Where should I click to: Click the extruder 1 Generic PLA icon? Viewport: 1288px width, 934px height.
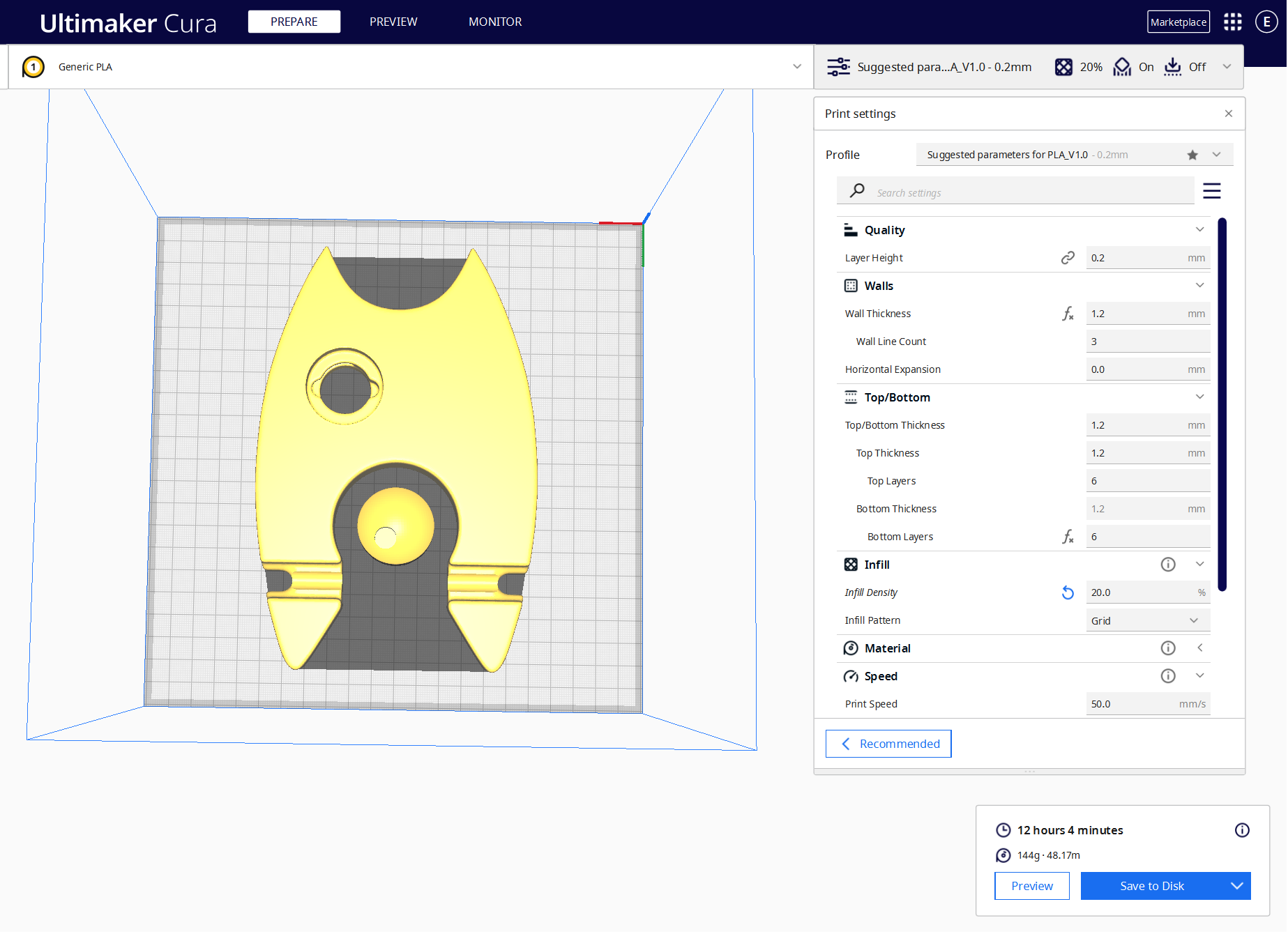coord(33,67)
